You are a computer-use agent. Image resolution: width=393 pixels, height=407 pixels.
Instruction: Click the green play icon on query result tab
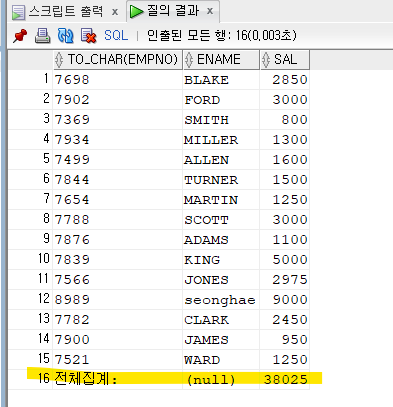pos(136,12)
